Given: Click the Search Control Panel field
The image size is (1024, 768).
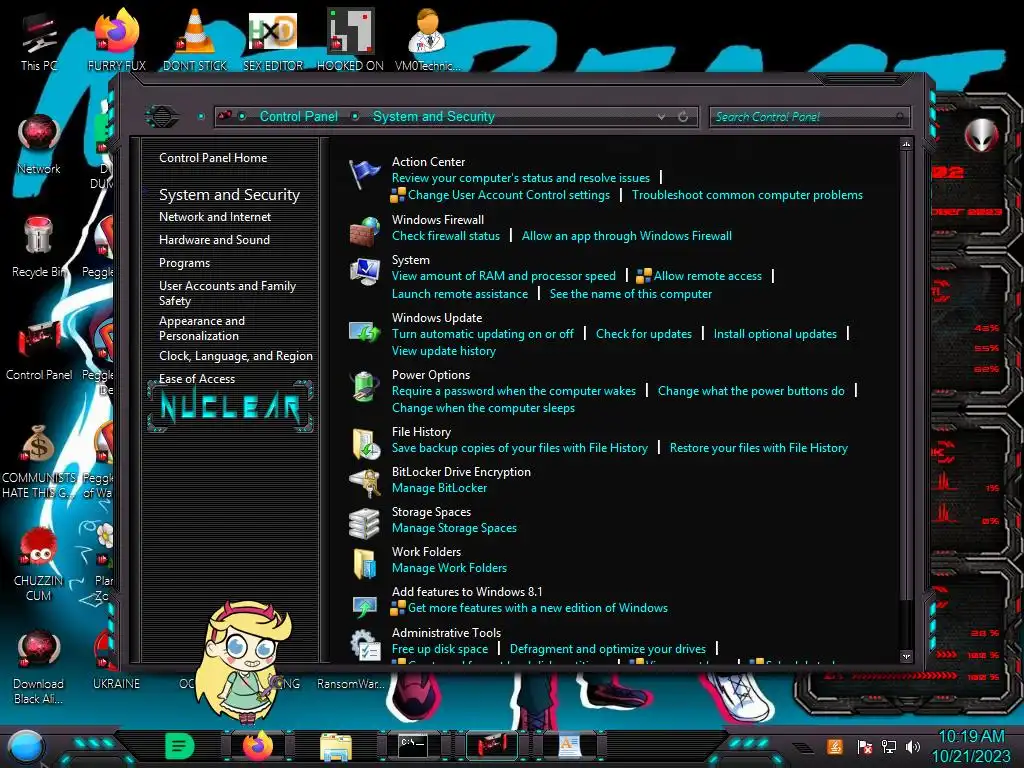Looking at the screenshot, I should point(810,116).
